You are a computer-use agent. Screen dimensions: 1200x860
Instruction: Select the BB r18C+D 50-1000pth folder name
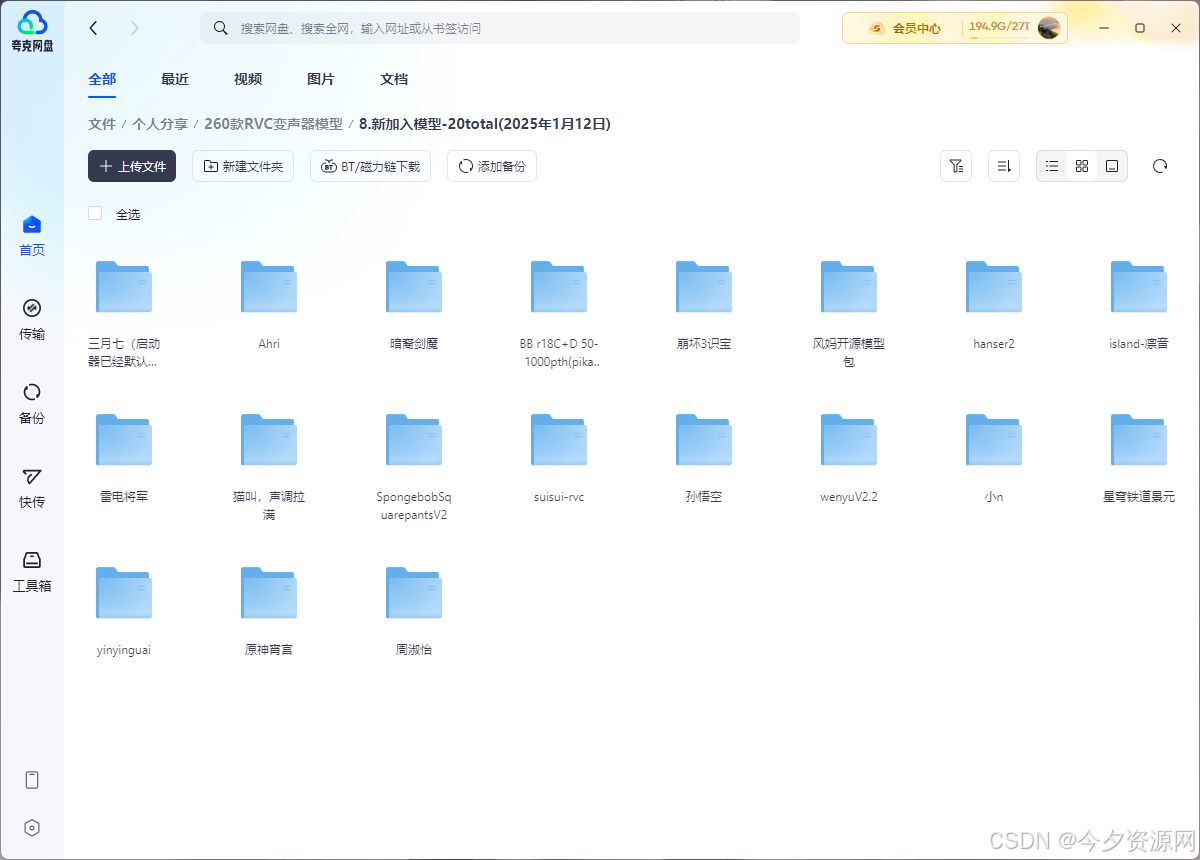559,352
